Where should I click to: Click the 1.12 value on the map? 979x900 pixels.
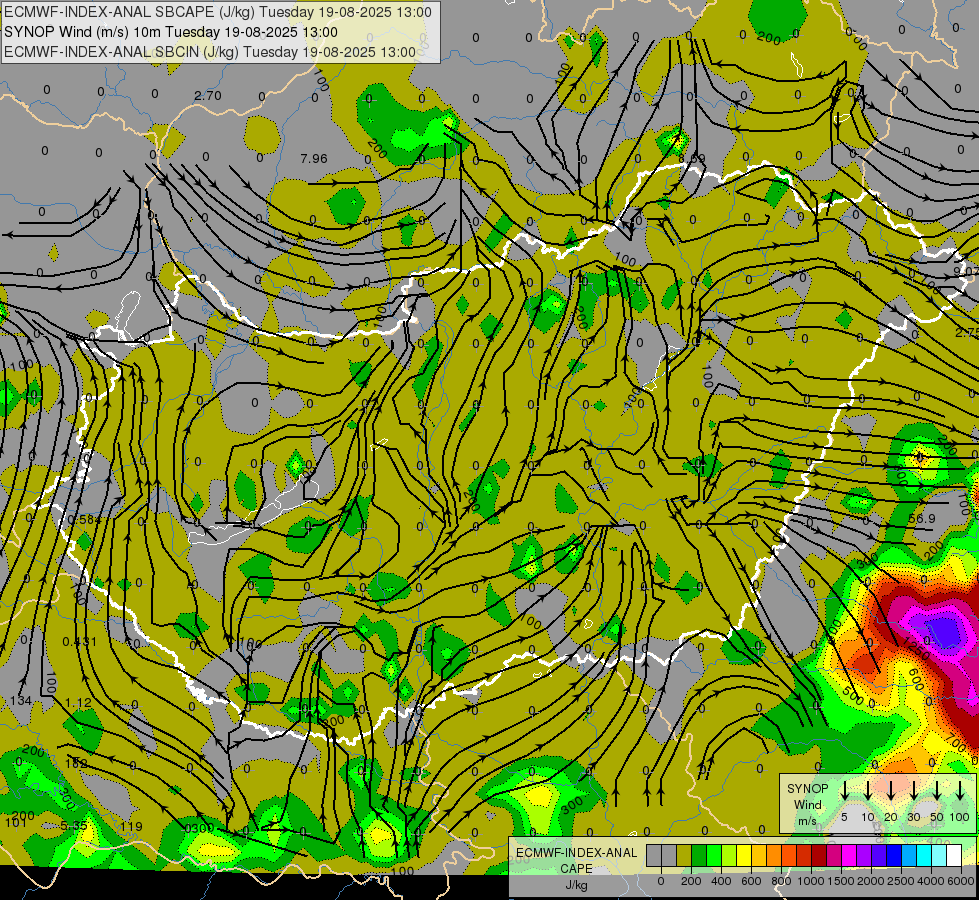(79, 703)
